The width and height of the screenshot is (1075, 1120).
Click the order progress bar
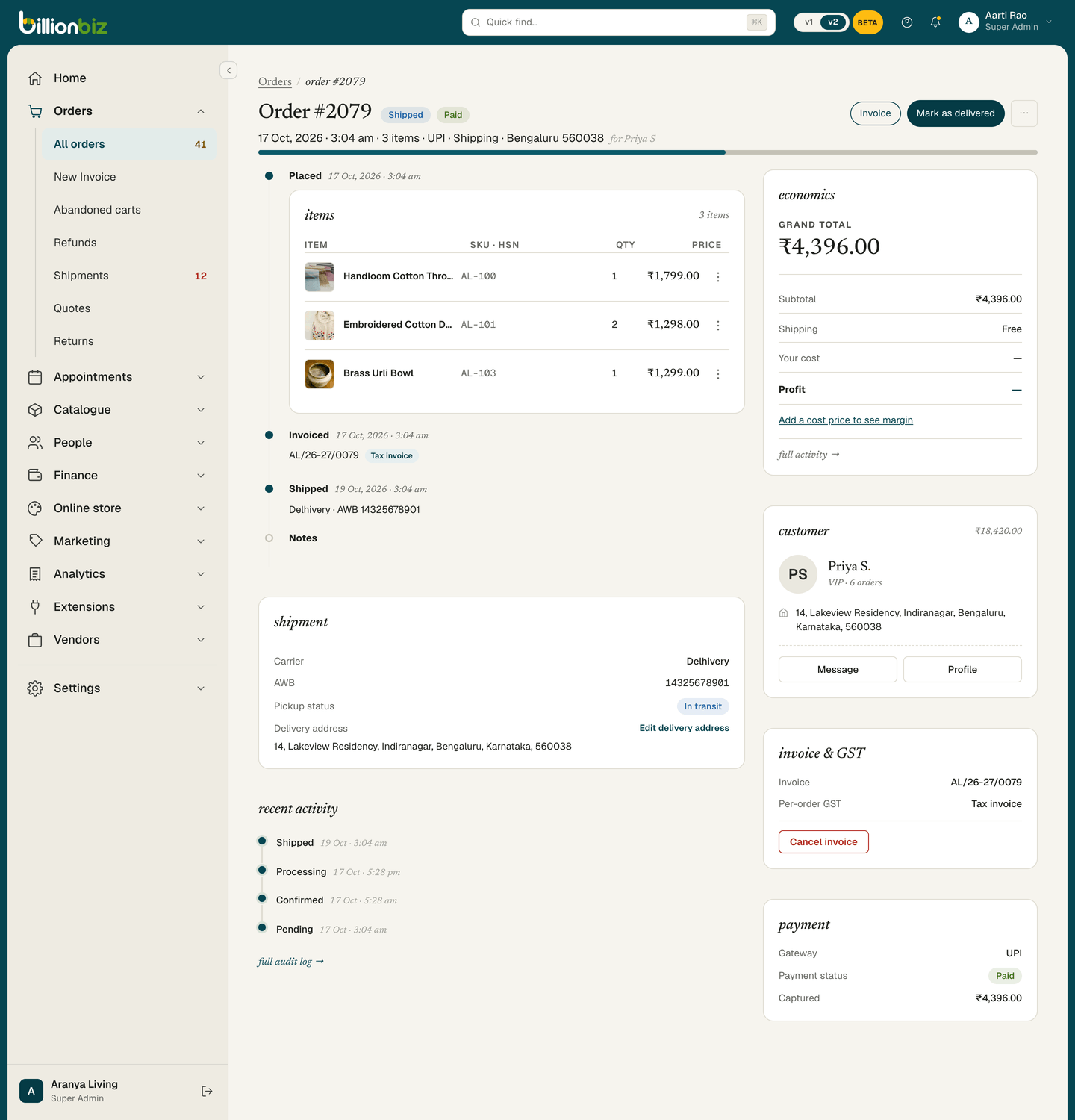(x=648, y=152)
